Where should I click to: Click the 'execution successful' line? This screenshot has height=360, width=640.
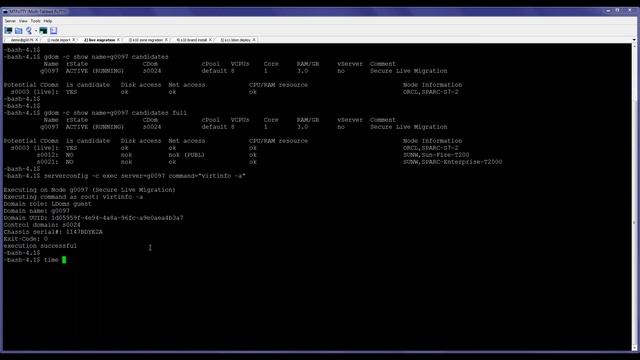coord(40,246)
